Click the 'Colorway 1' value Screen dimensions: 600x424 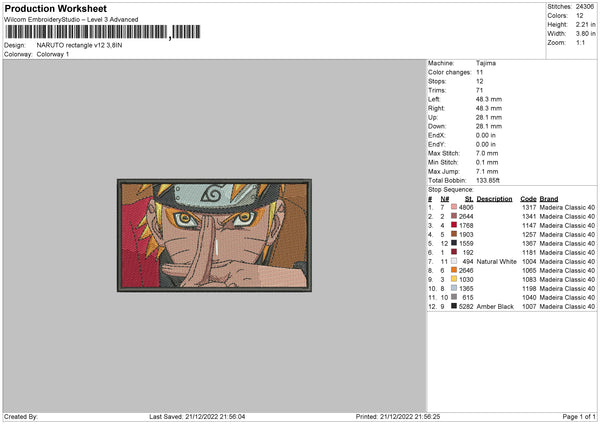point(53,54)
